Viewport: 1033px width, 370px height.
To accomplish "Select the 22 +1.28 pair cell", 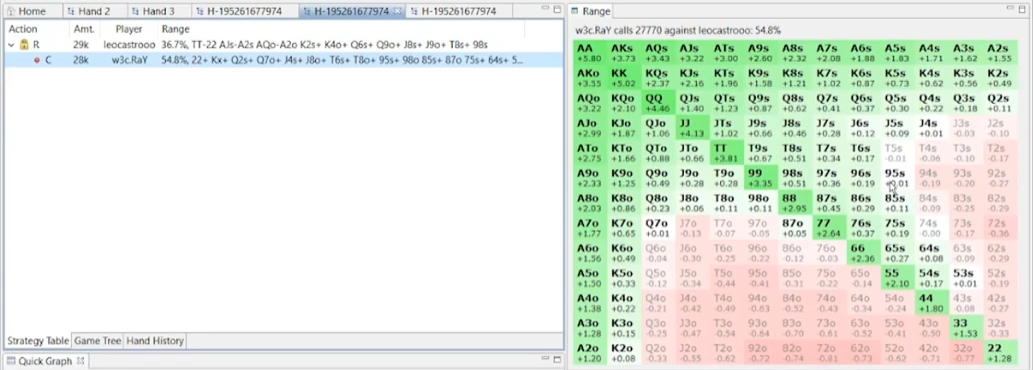I will click(1001, 353).
